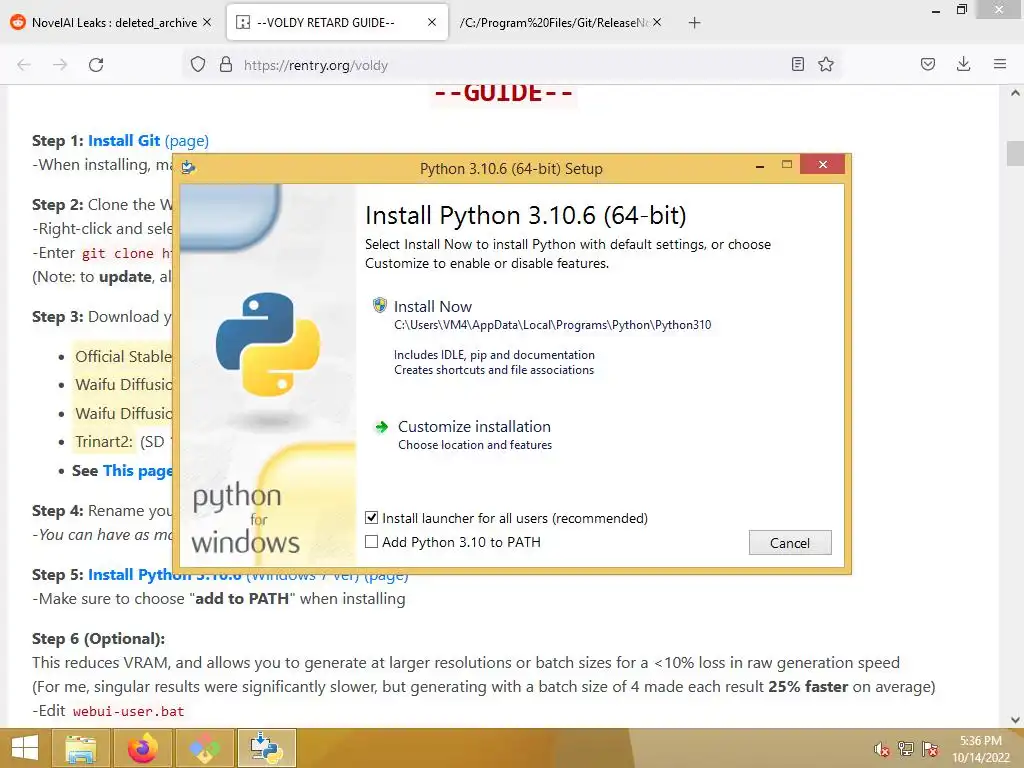Choose Customize installation option

(x=474, y=426)
